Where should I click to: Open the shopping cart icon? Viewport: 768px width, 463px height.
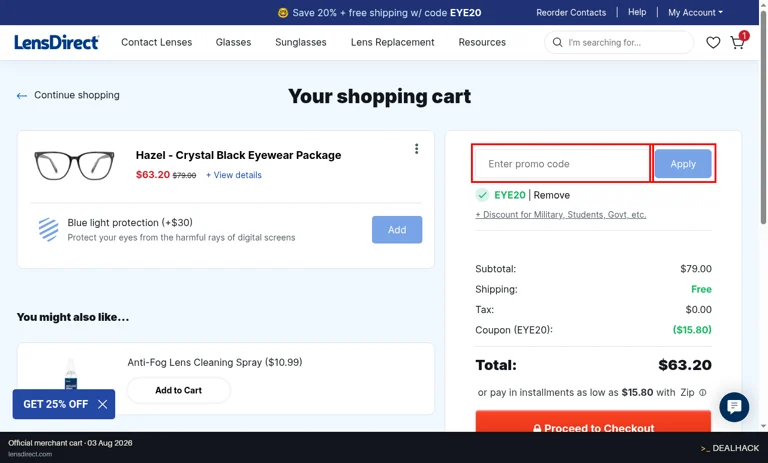(x=738, y=42)
